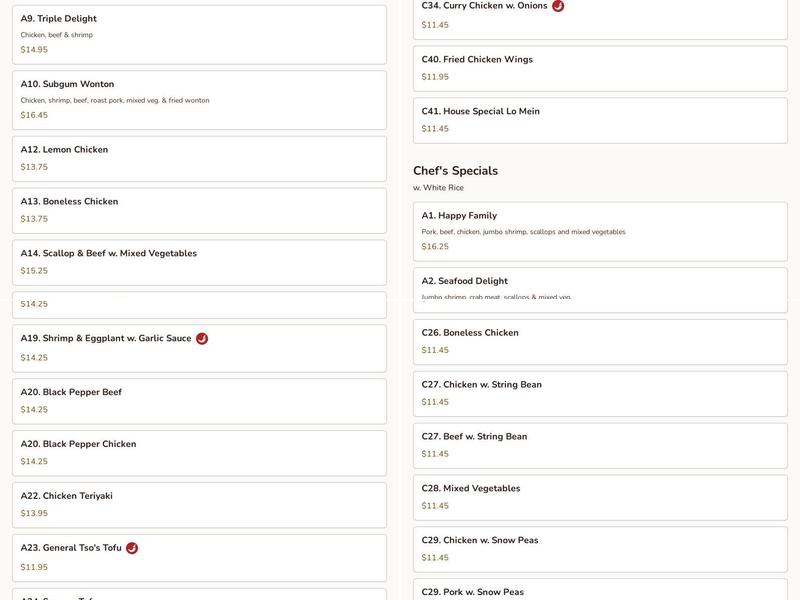Choose C27. Chicken w. String Bean
The height and width of the screenshot is (600, 800).
[600, 393]
